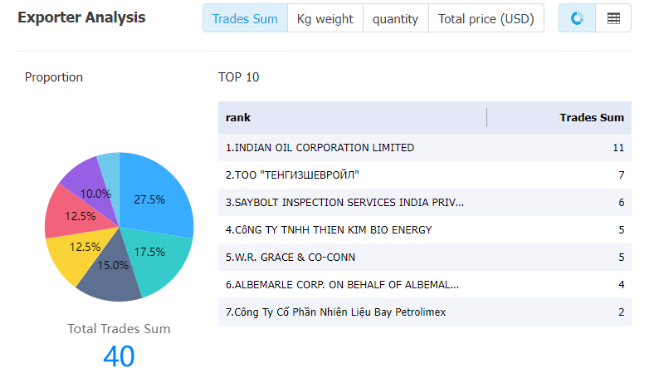Select the Trades Sum tab
This screenshot has width=654, height=376.
coord(245,18)
